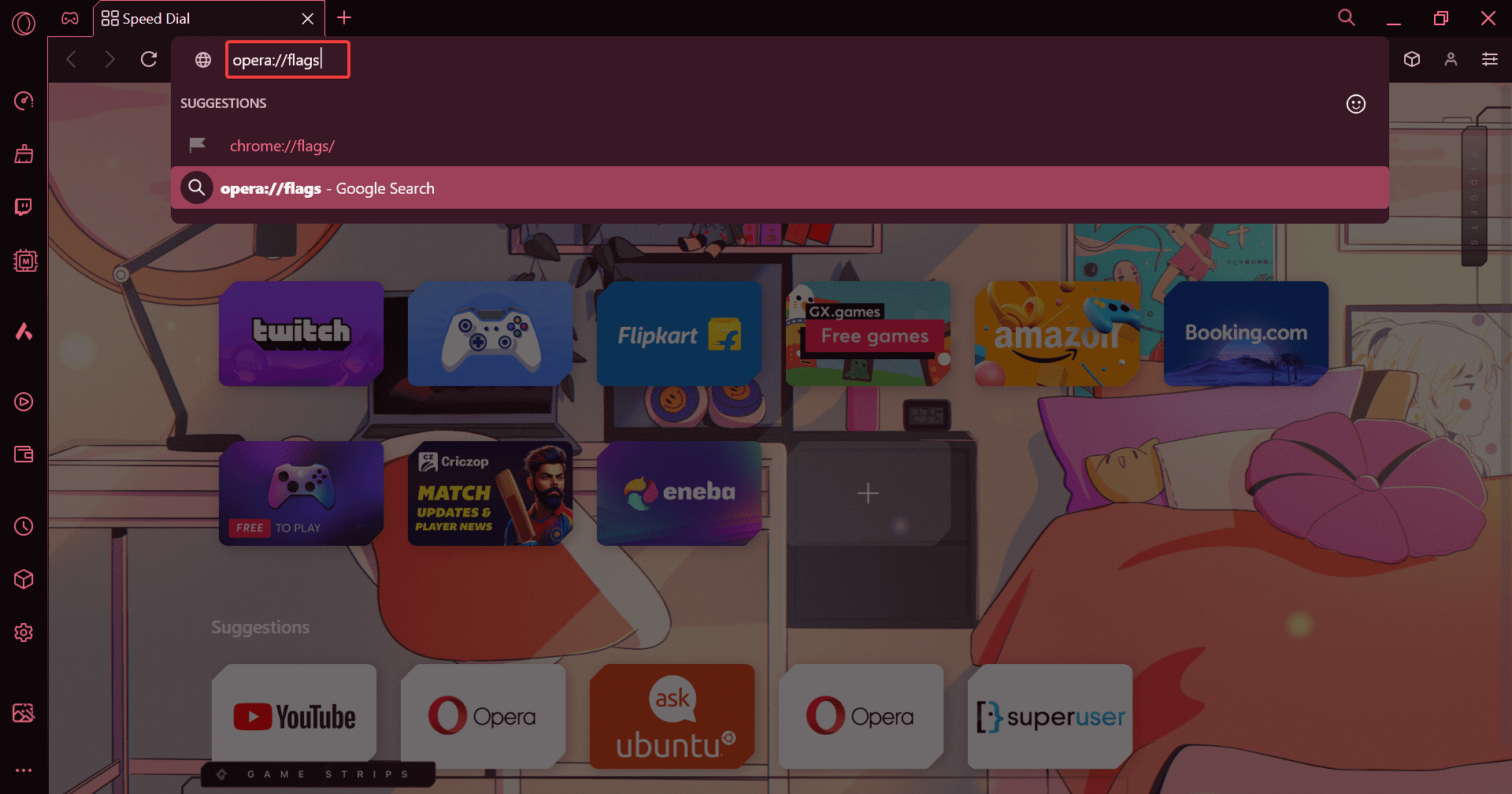1512x794 pixels.
Task: Open the Booking.com speed dial tile
Action: tap(1246, 334)
